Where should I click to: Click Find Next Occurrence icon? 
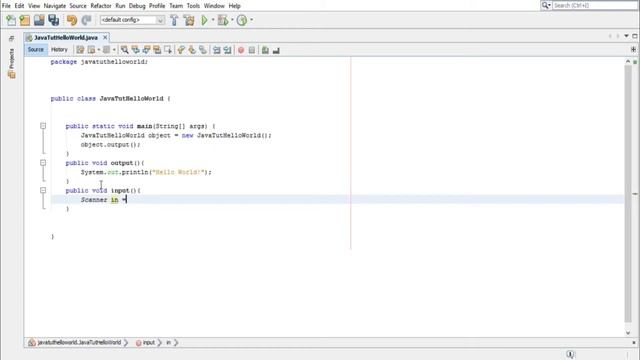[146, 50]
